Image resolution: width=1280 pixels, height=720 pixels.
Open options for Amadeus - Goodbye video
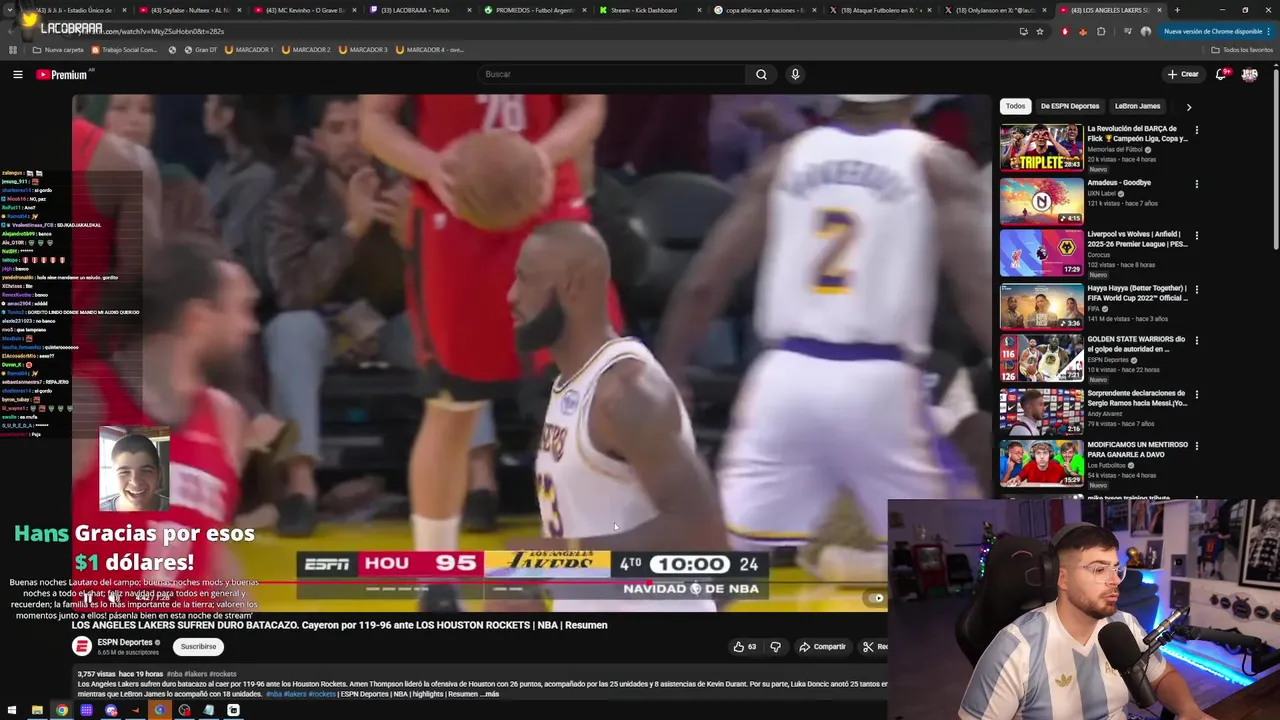[x=1196, y=184]
